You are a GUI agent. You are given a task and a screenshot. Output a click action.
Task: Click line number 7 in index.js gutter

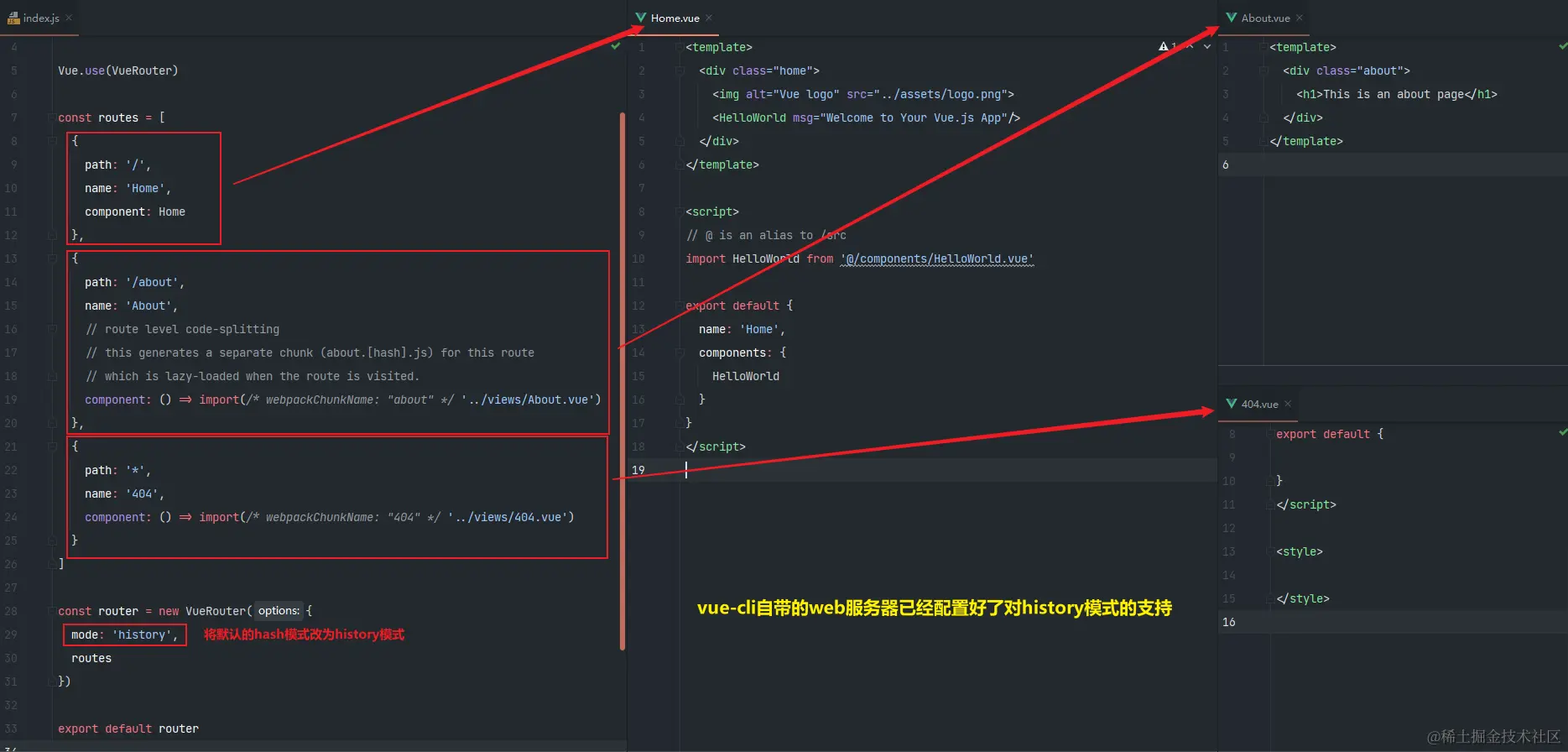pos(13,117)
